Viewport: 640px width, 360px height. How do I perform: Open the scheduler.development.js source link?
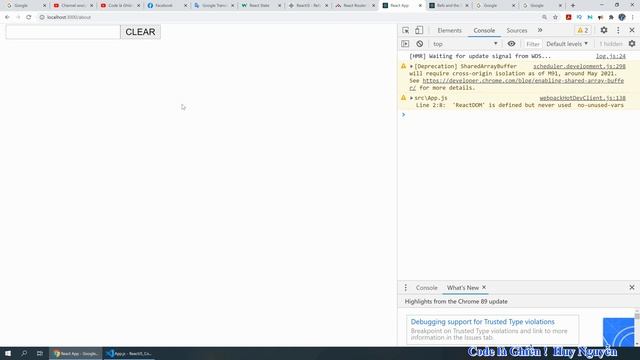579,66
